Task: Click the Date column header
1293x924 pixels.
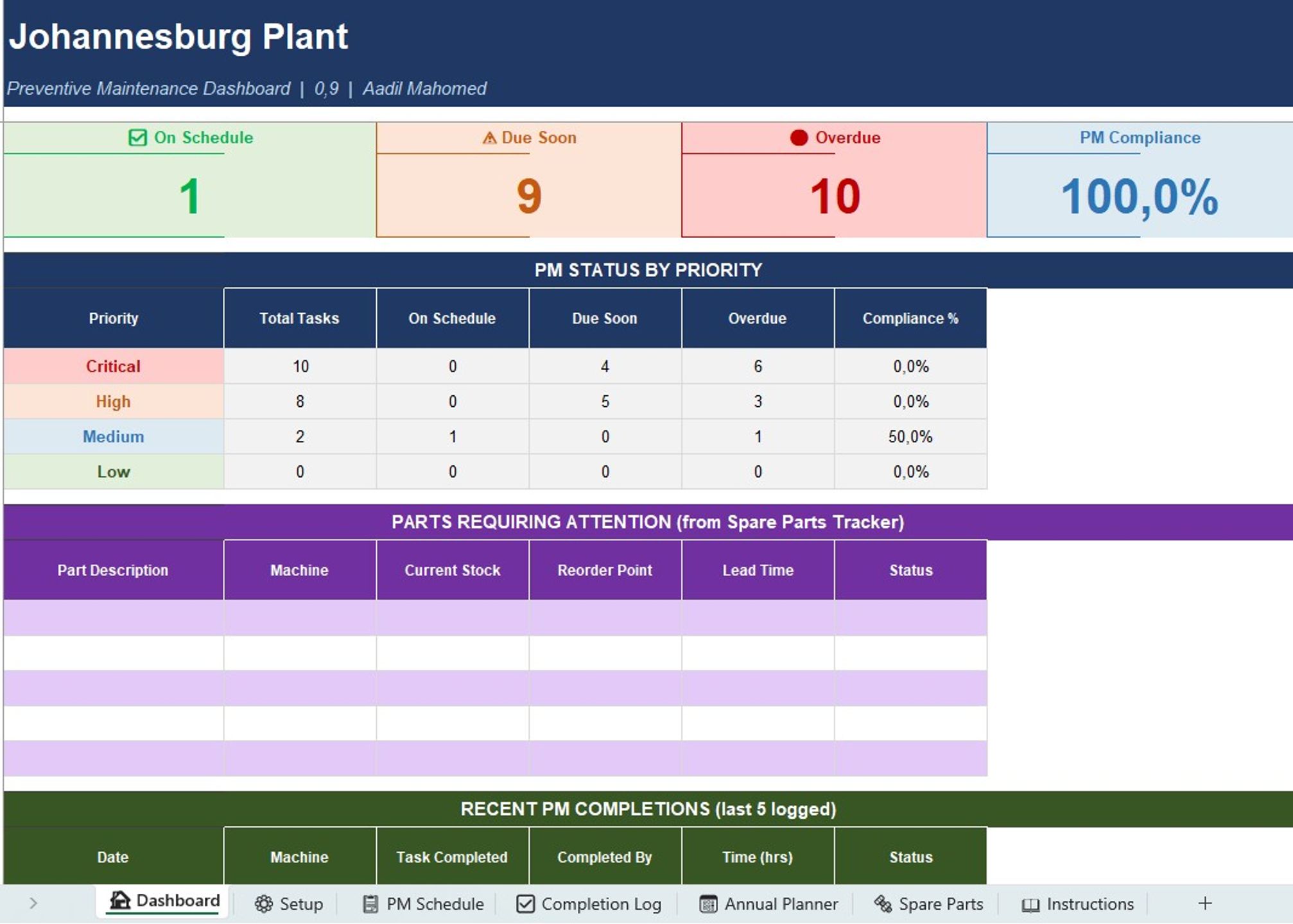Action: point(113,857)
